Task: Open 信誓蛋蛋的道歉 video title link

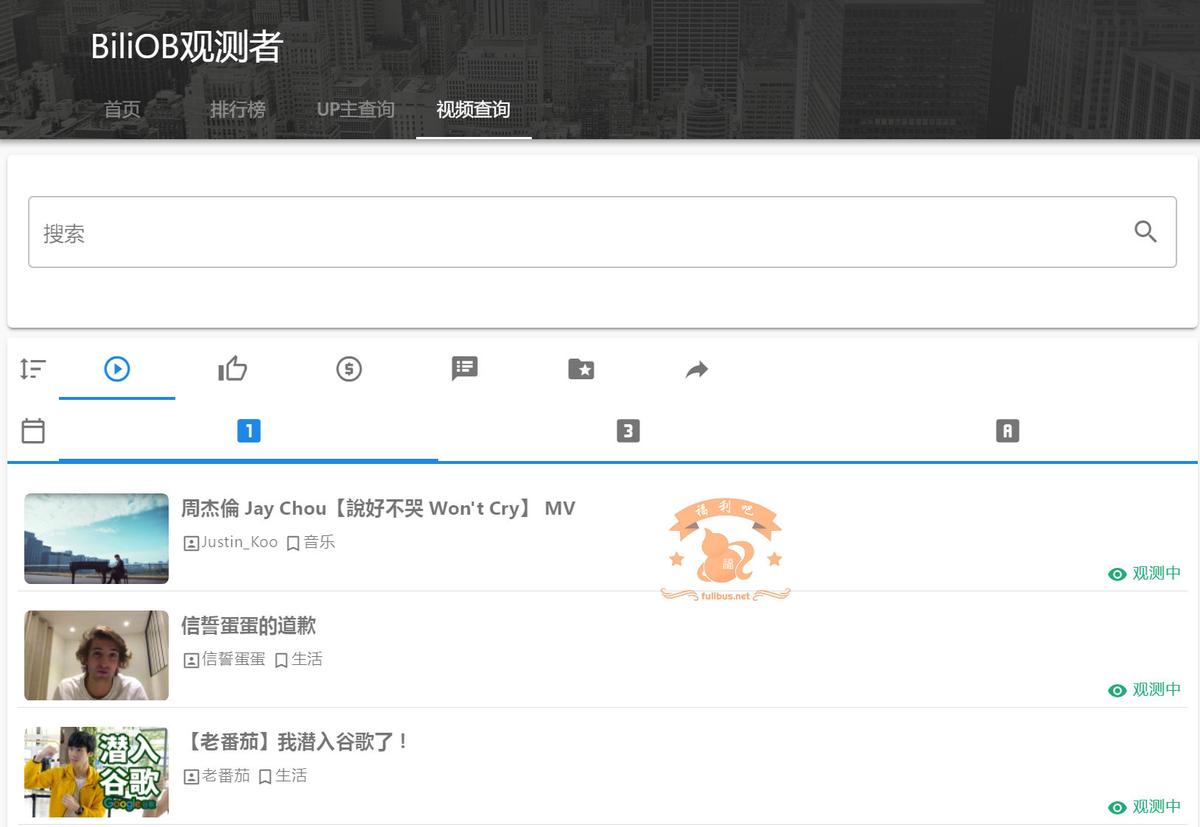Action: coord(249,626)
